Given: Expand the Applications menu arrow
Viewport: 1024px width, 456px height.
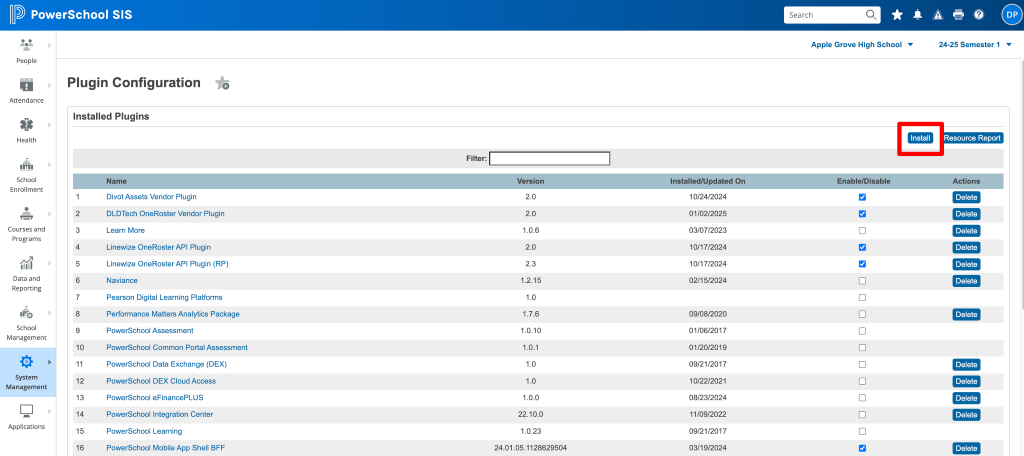Looking at the screenshot, I should 50,411.
